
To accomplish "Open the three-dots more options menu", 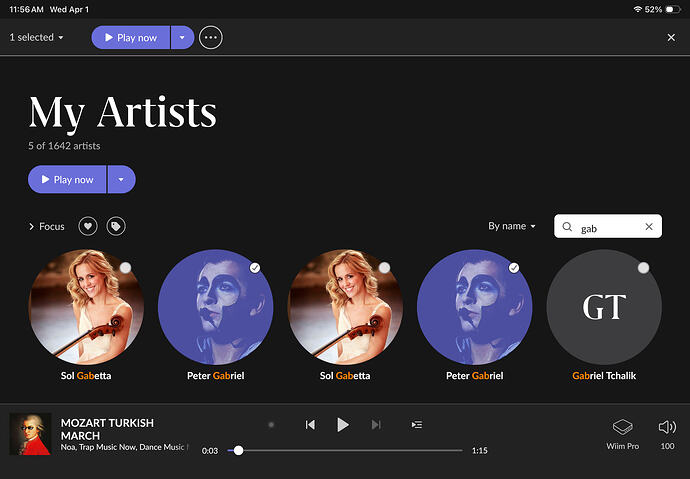I will point(210,38).
